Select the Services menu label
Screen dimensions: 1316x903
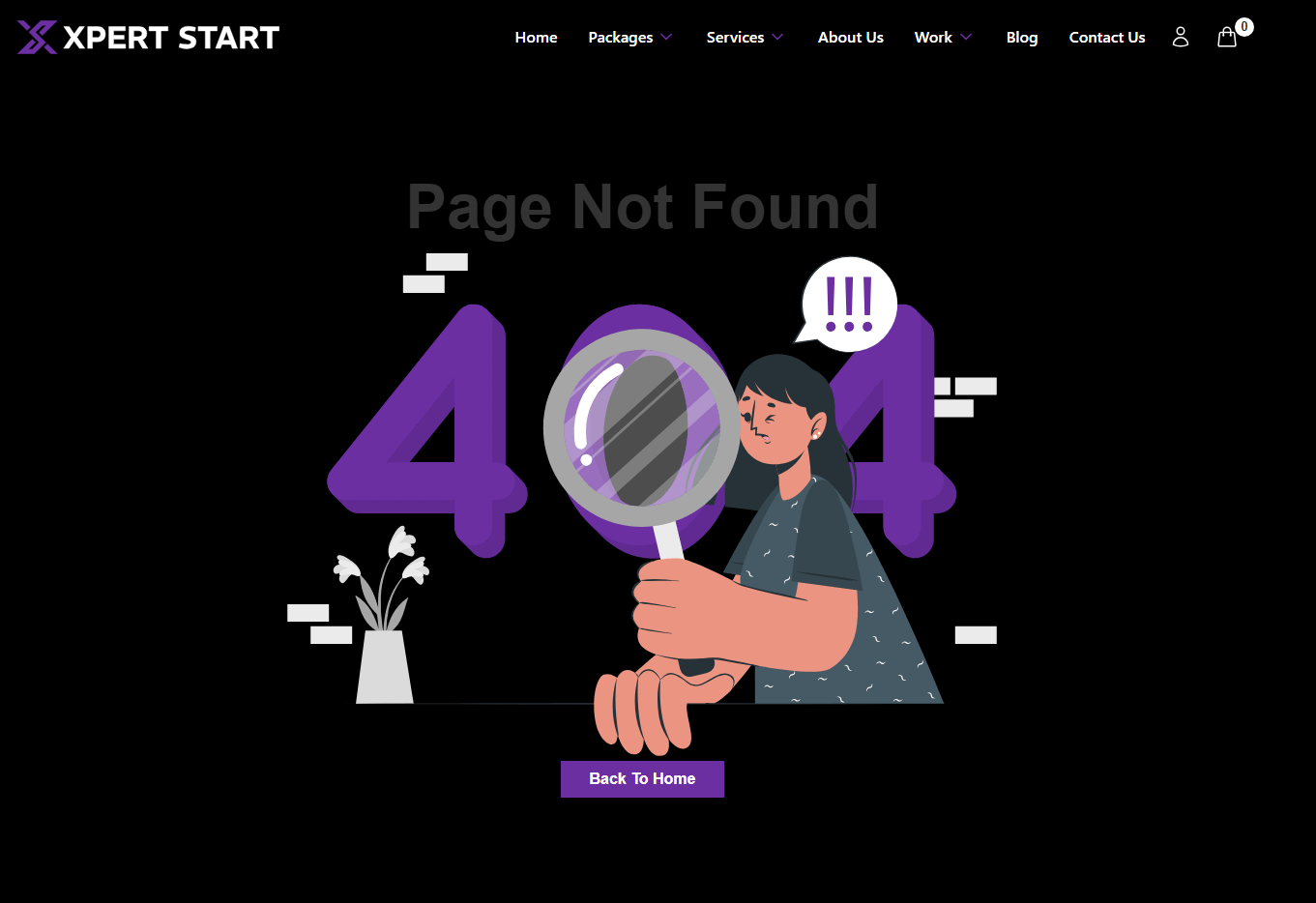coord(736,38)
